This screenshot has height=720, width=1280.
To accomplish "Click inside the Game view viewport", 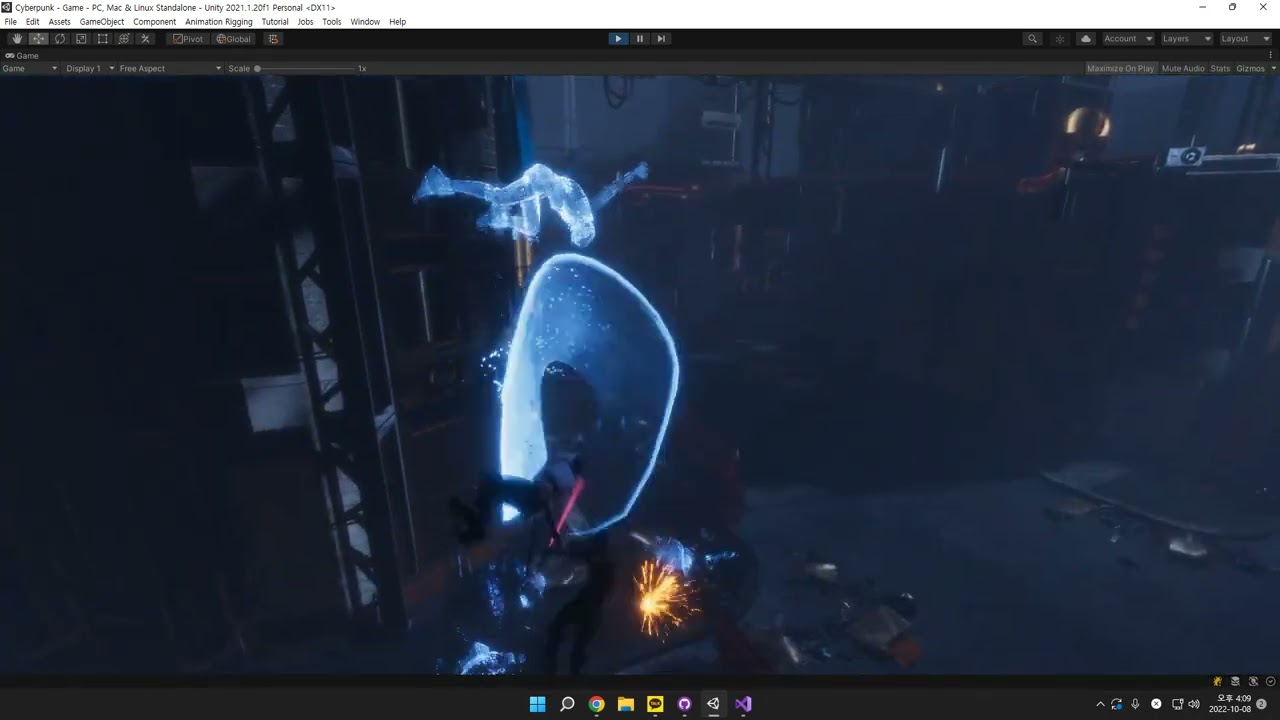I will pyautogui.click(x=640, y=375).
